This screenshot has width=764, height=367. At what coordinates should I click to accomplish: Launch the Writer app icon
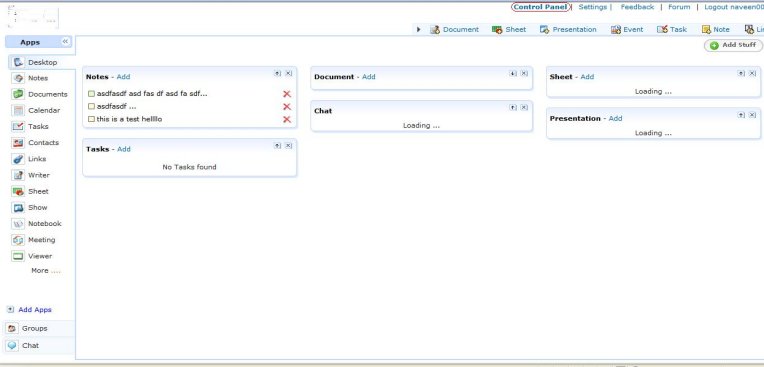click(x=19, y=175)
